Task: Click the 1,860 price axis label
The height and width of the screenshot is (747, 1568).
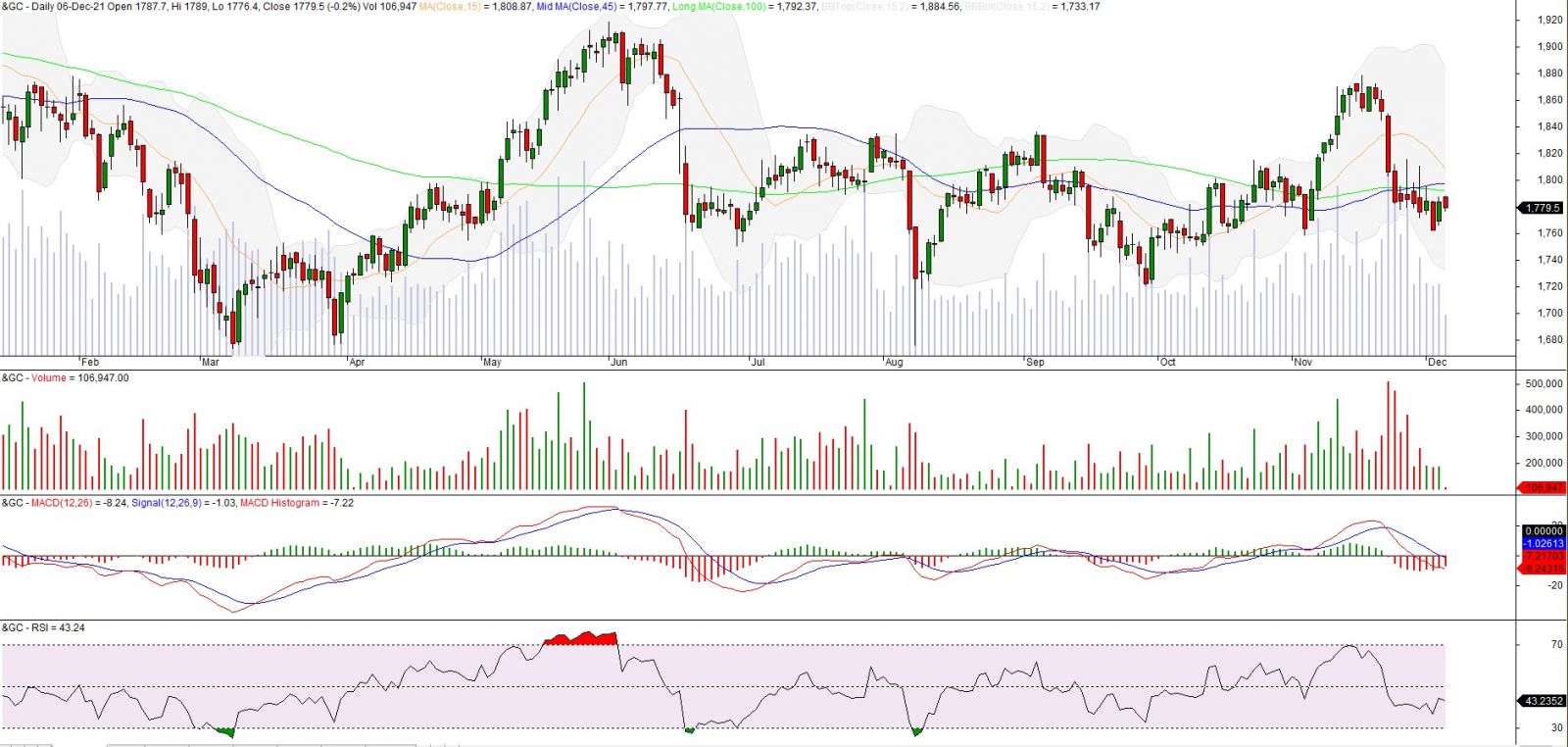Action: coord(1549,100)
